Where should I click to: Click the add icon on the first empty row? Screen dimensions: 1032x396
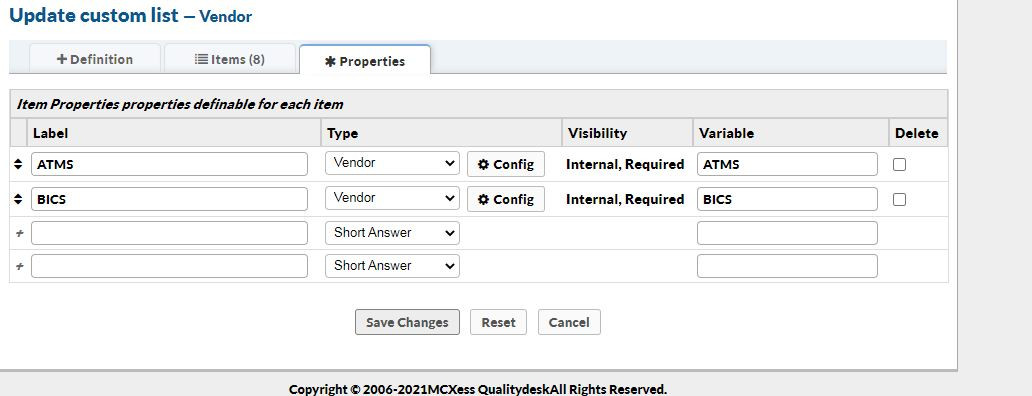tap(19, 234)
